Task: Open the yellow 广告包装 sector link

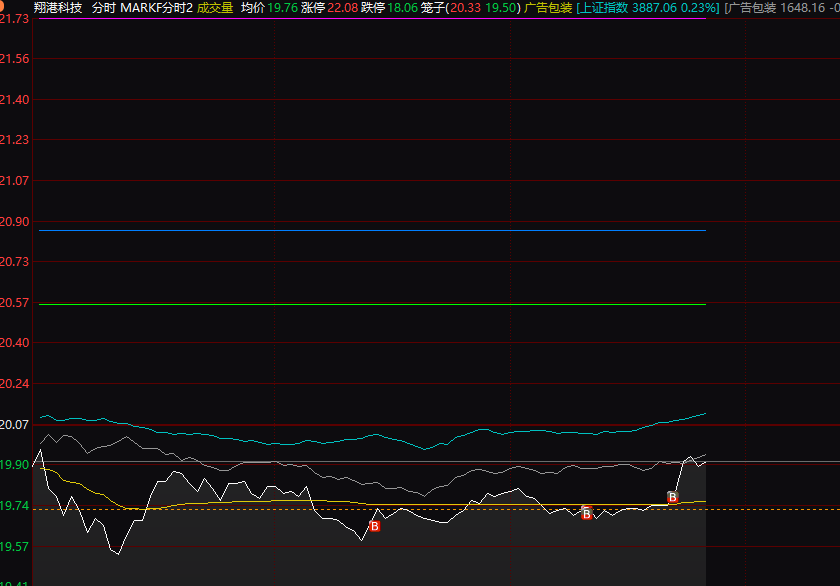Action: 548,8
